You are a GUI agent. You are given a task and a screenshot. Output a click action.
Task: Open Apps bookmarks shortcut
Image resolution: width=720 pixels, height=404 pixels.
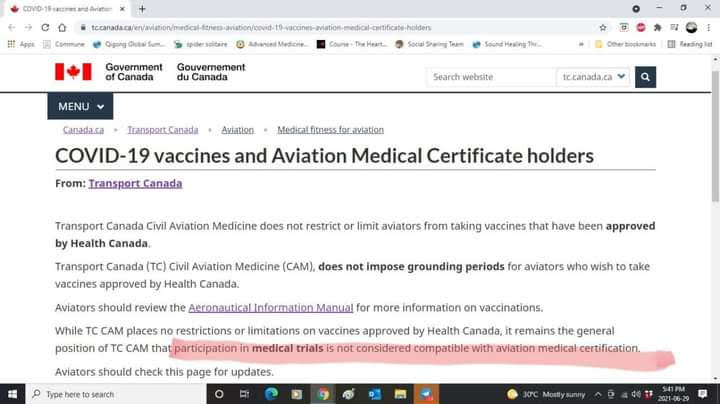tap(21, 44)
